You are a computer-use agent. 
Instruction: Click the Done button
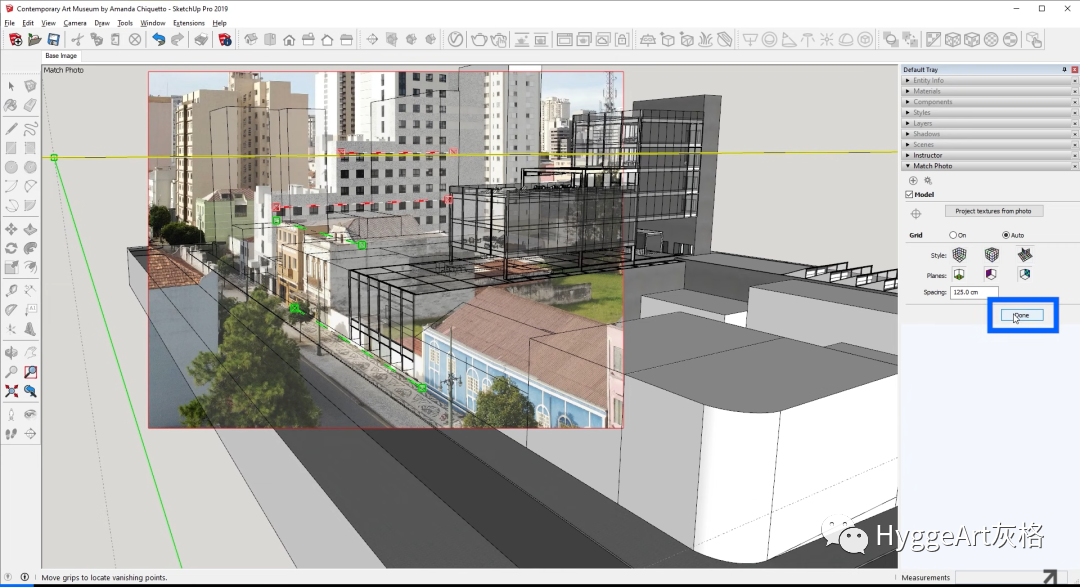(1022, 316)
